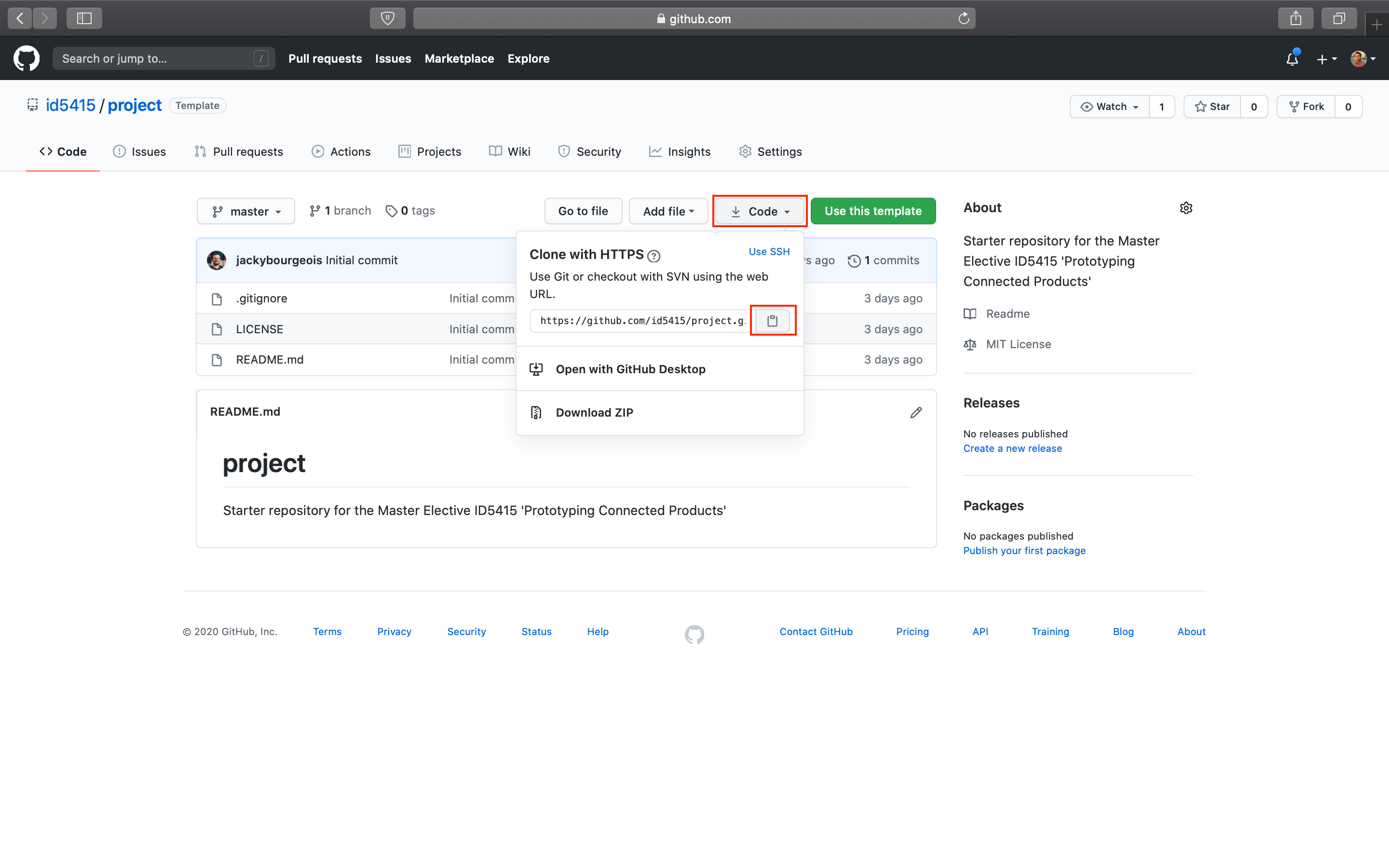Switch to the Settings tab

[x=780, y=151]
